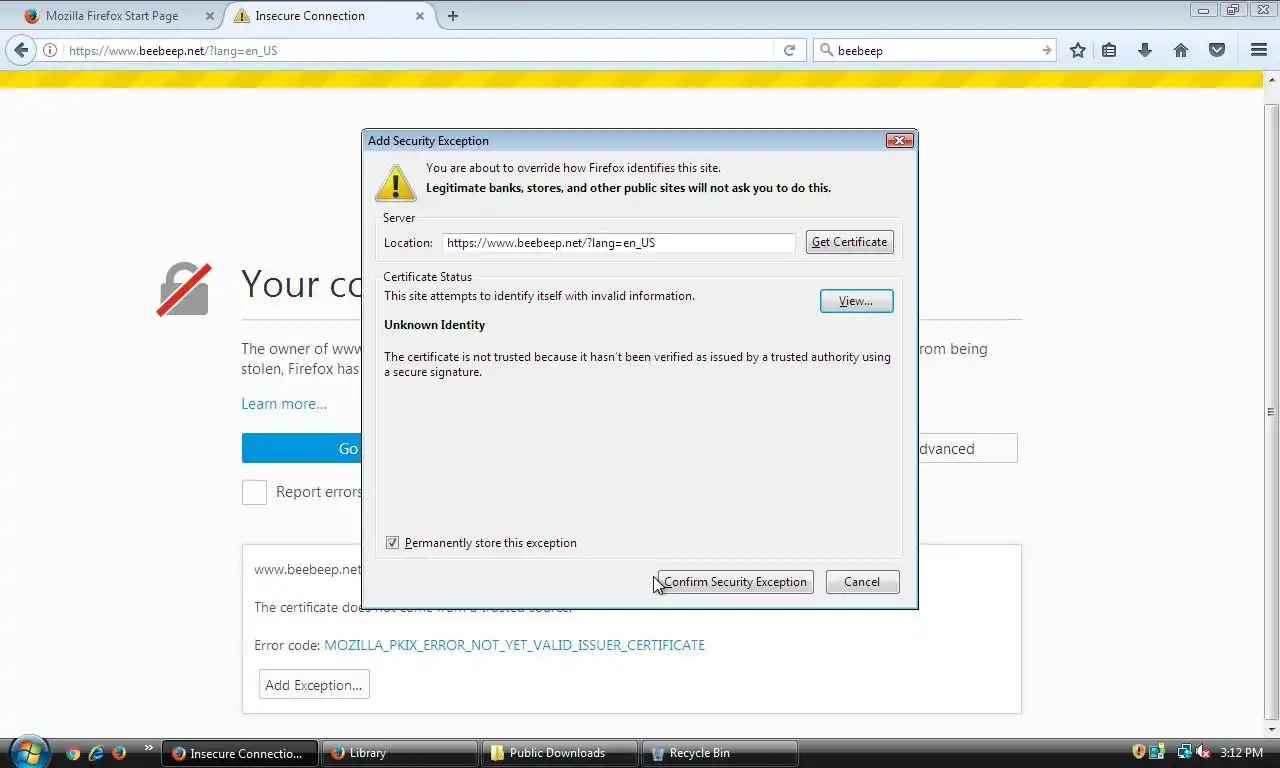Launch Firefox from quick launch
The width and height of the screenshot is (1280, 768).
pyautogui.click(x=119, y=753)
